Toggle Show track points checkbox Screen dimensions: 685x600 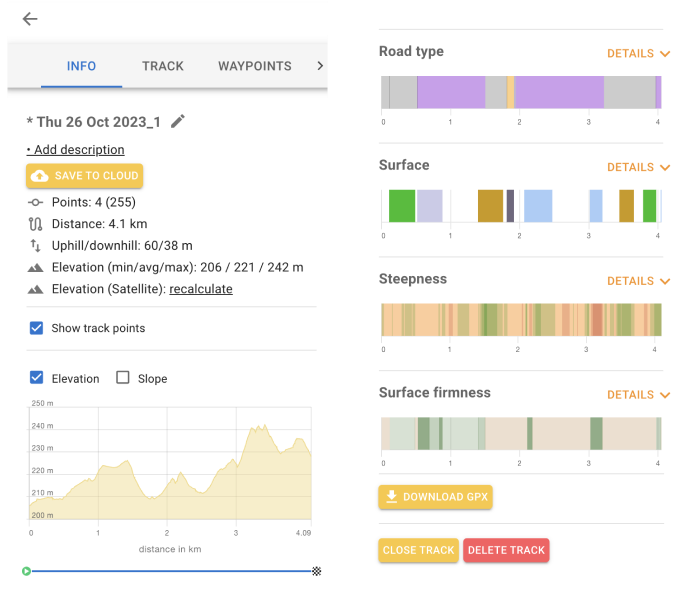[37, 328]
